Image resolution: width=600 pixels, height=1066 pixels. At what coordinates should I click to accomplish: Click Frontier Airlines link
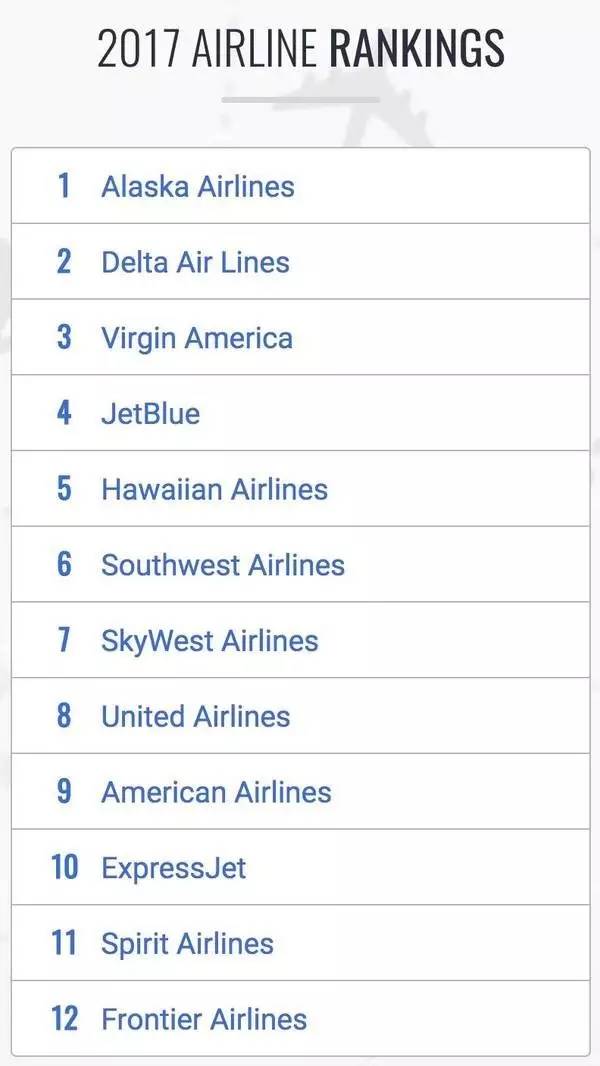tap(204, 1019)
